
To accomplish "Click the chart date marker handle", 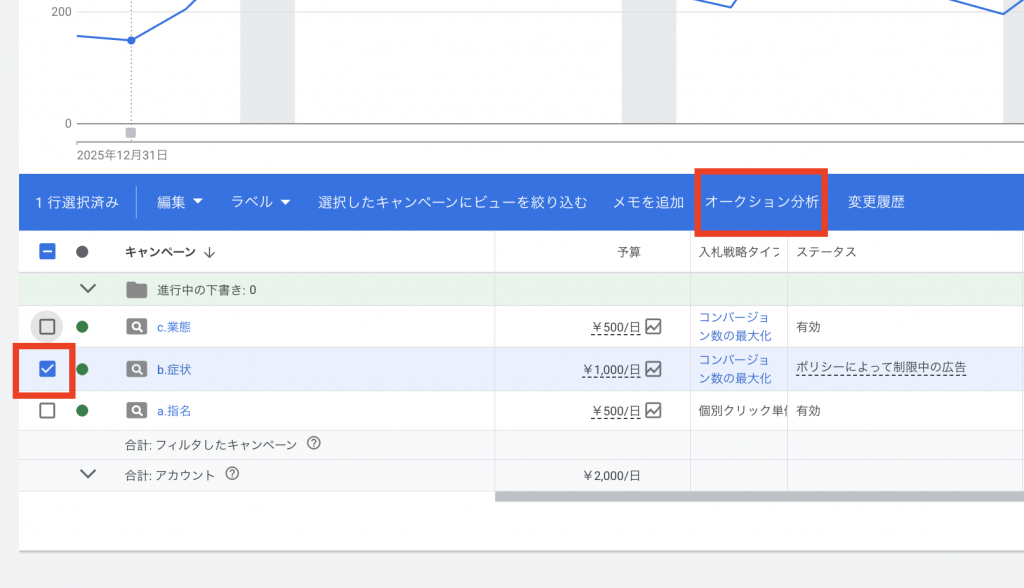I will 131,133.
